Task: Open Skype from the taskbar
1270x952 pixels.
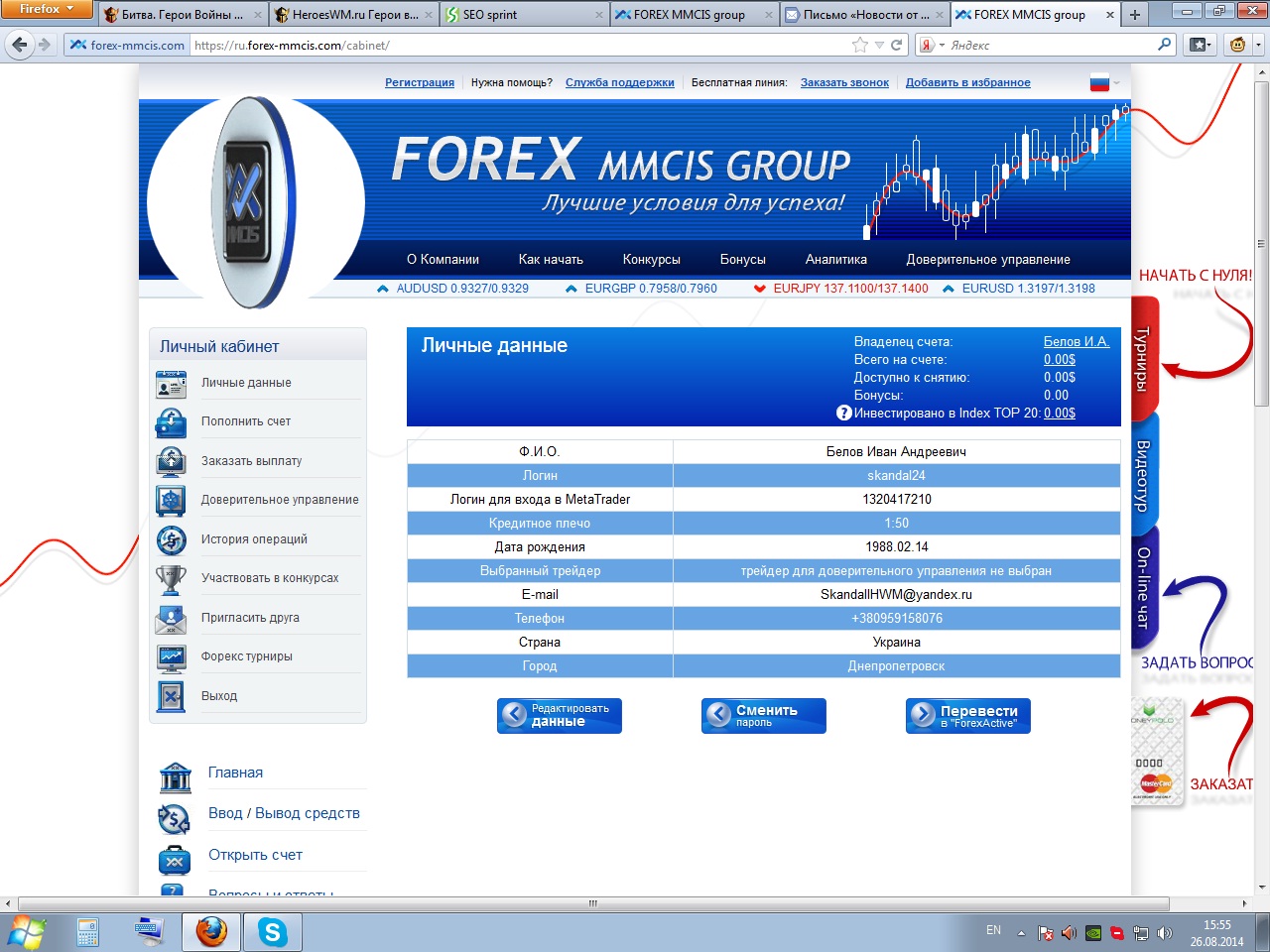Action: [x=272, y=932]
